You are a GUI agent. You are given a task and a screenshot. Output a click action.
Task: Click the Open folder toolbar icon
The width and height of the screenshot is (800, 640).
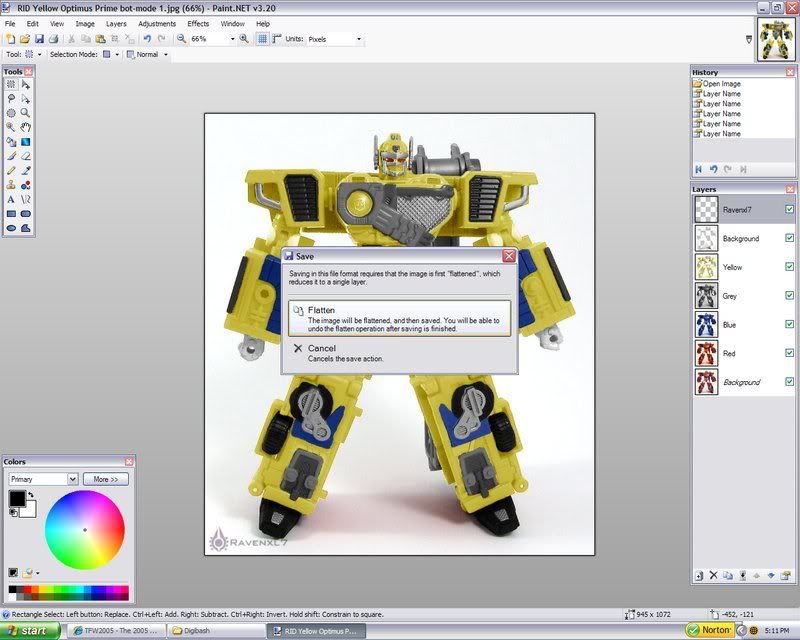click(x=24, y=39)
